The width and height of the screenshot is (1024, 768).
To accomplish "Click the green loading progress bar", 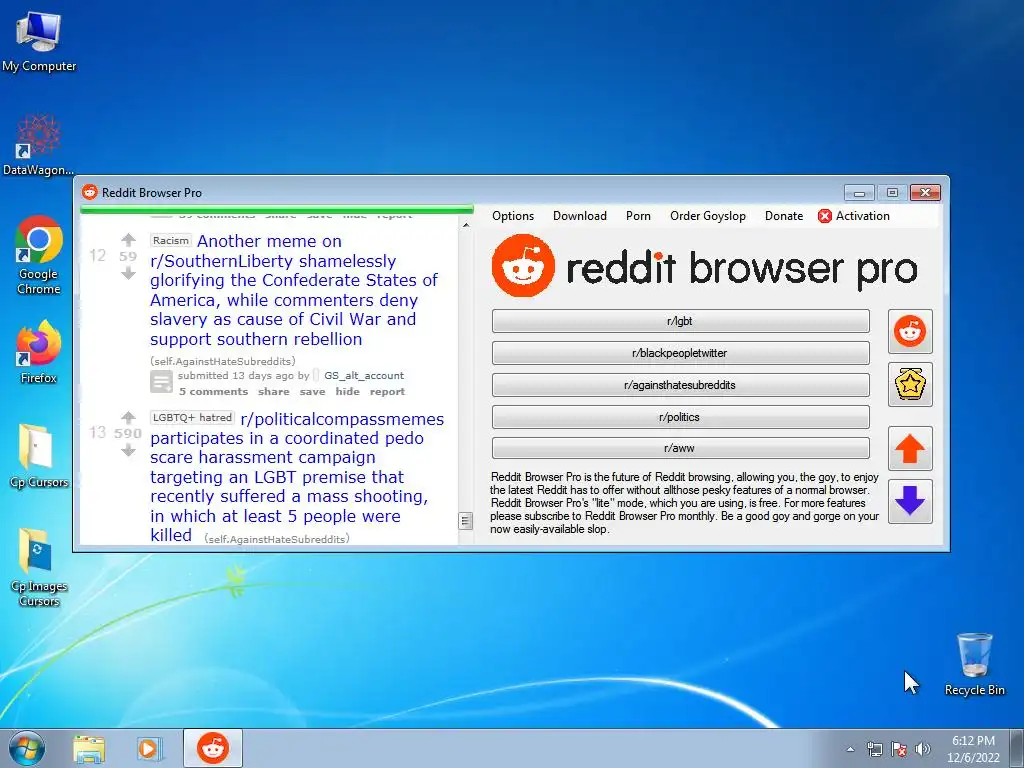I will pyautogui.click(x=277, y=210).
